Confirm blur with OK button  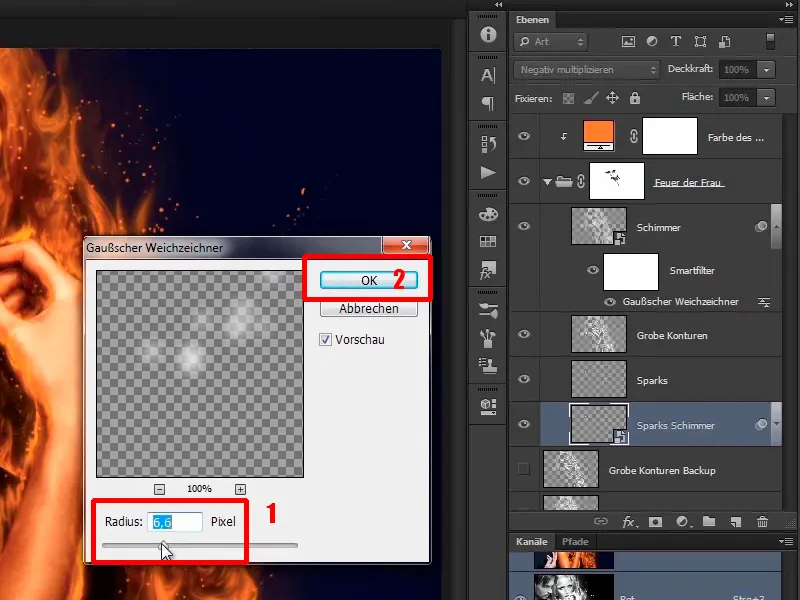click(369, 280)
